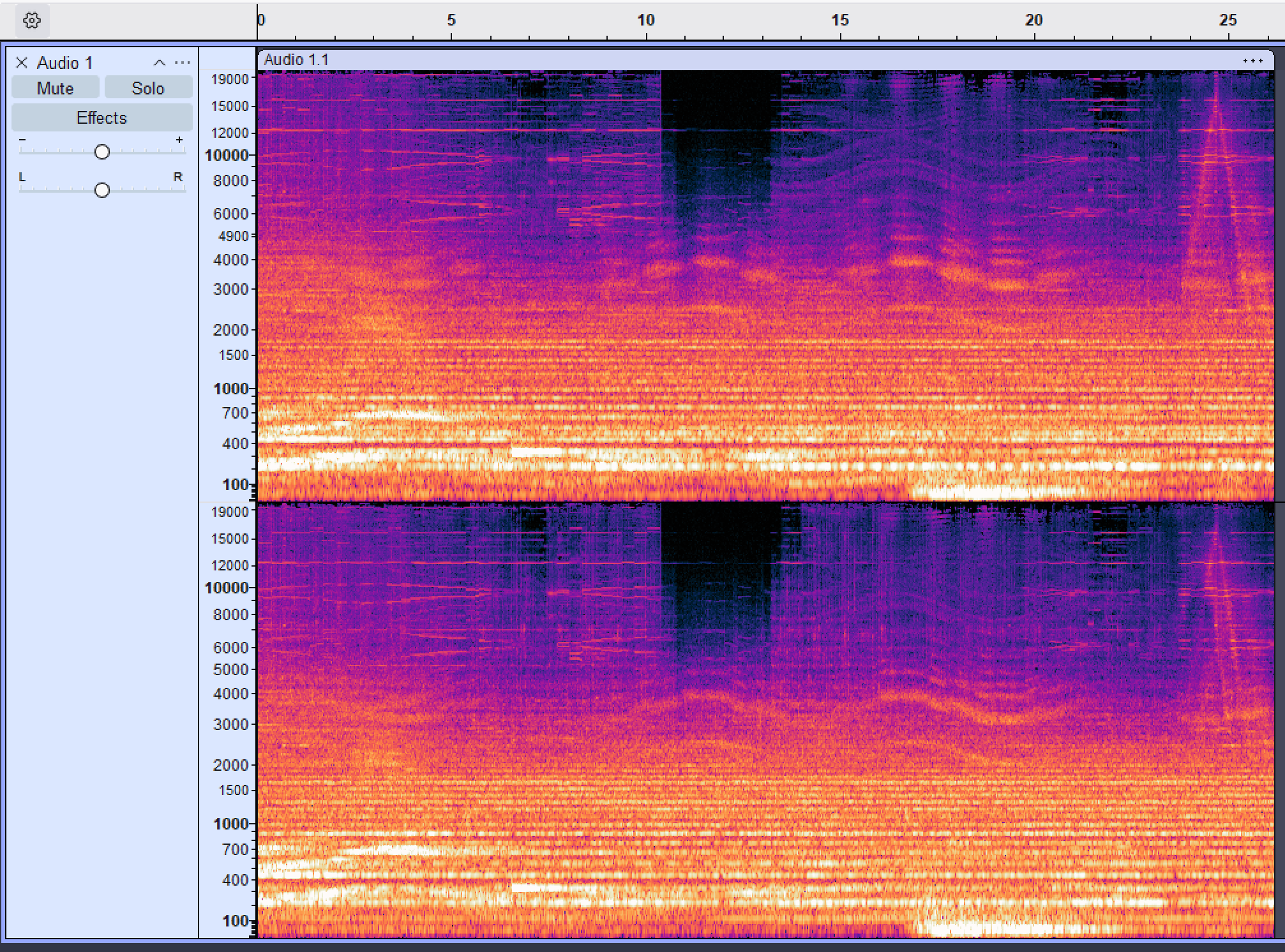This screenshot has width=1285, height=952.
Task: Click upper channel 19000 frequency label
Action: [230, 79]
